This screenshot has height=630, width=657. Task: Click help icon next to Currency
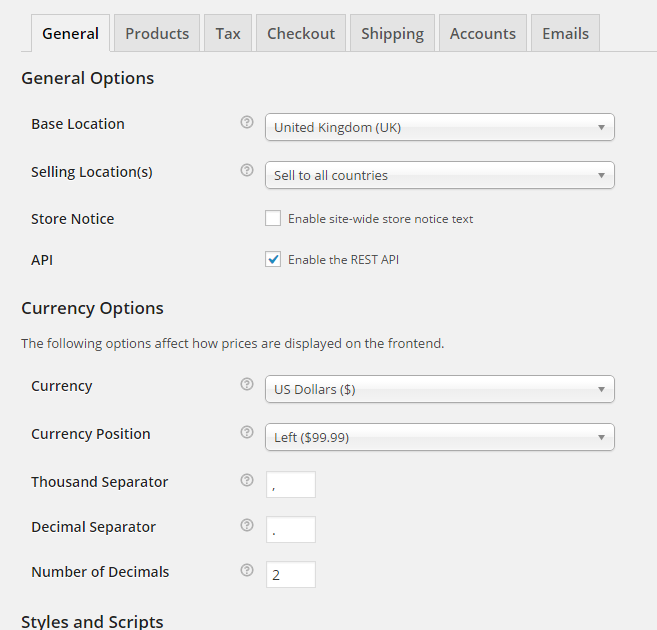[x=247, y=384]
